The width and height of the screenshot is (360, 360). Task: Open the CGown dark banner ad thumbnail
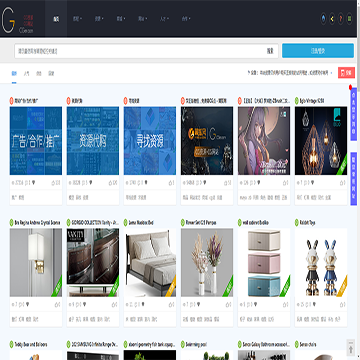tap(207, 141)
